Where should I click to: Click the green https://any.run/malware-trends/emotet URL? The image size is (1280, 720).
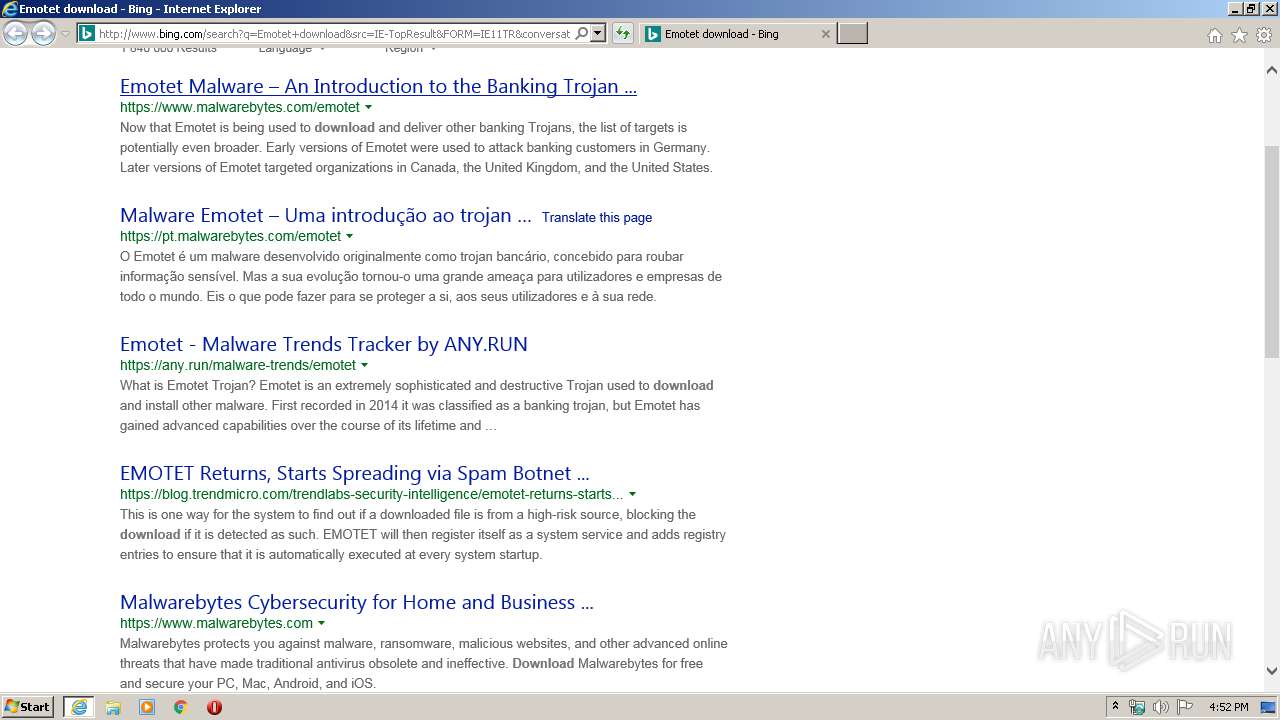click(x=238, y=365)
